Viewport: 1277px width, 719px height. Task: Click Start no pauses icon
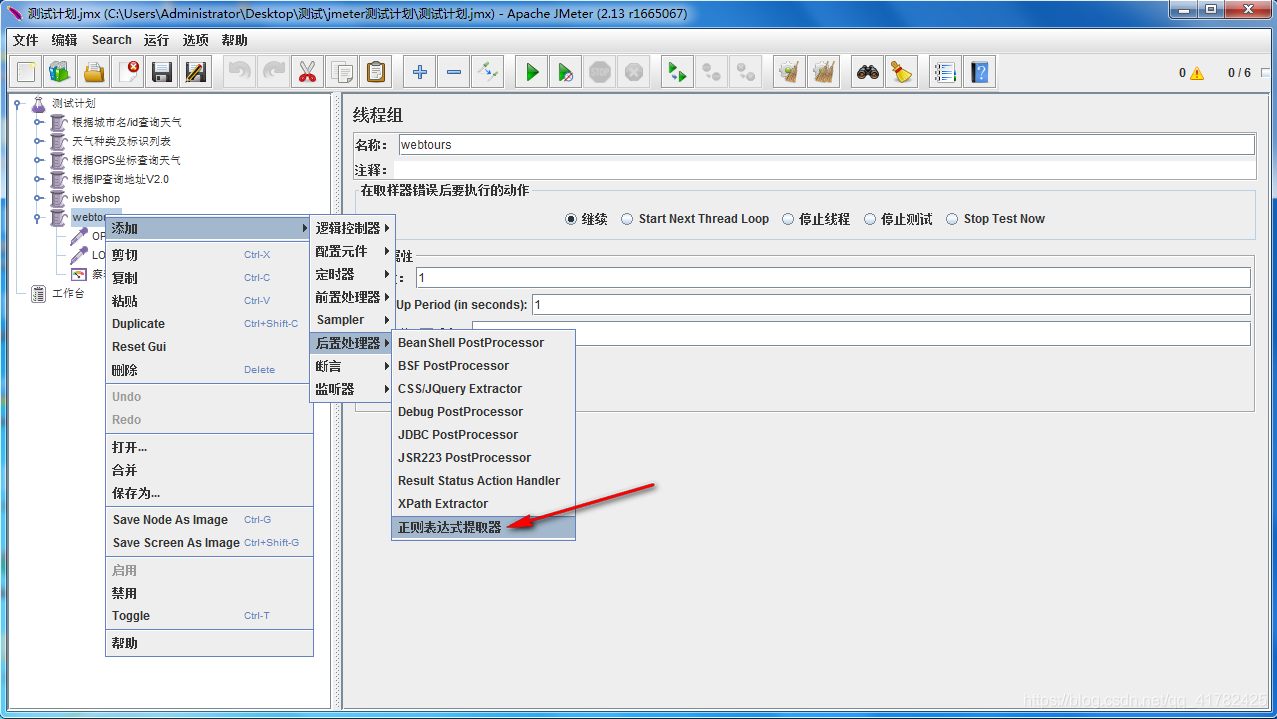[566, 72]
